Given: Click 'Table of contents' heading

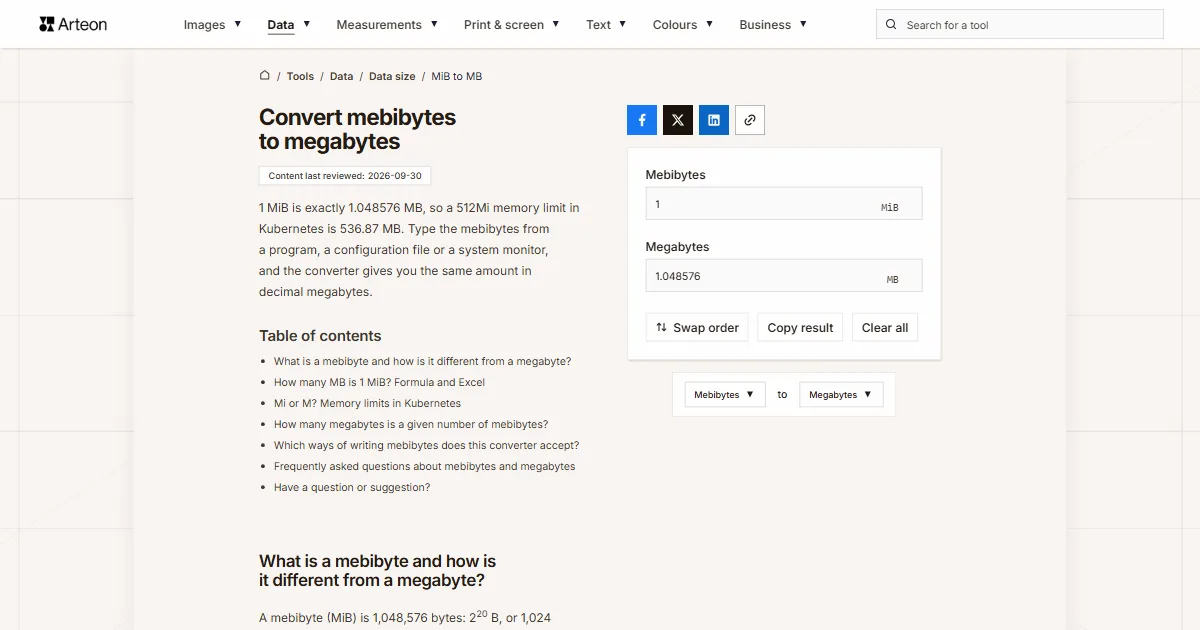Looking at the screenshot, I should coord(320,336).
